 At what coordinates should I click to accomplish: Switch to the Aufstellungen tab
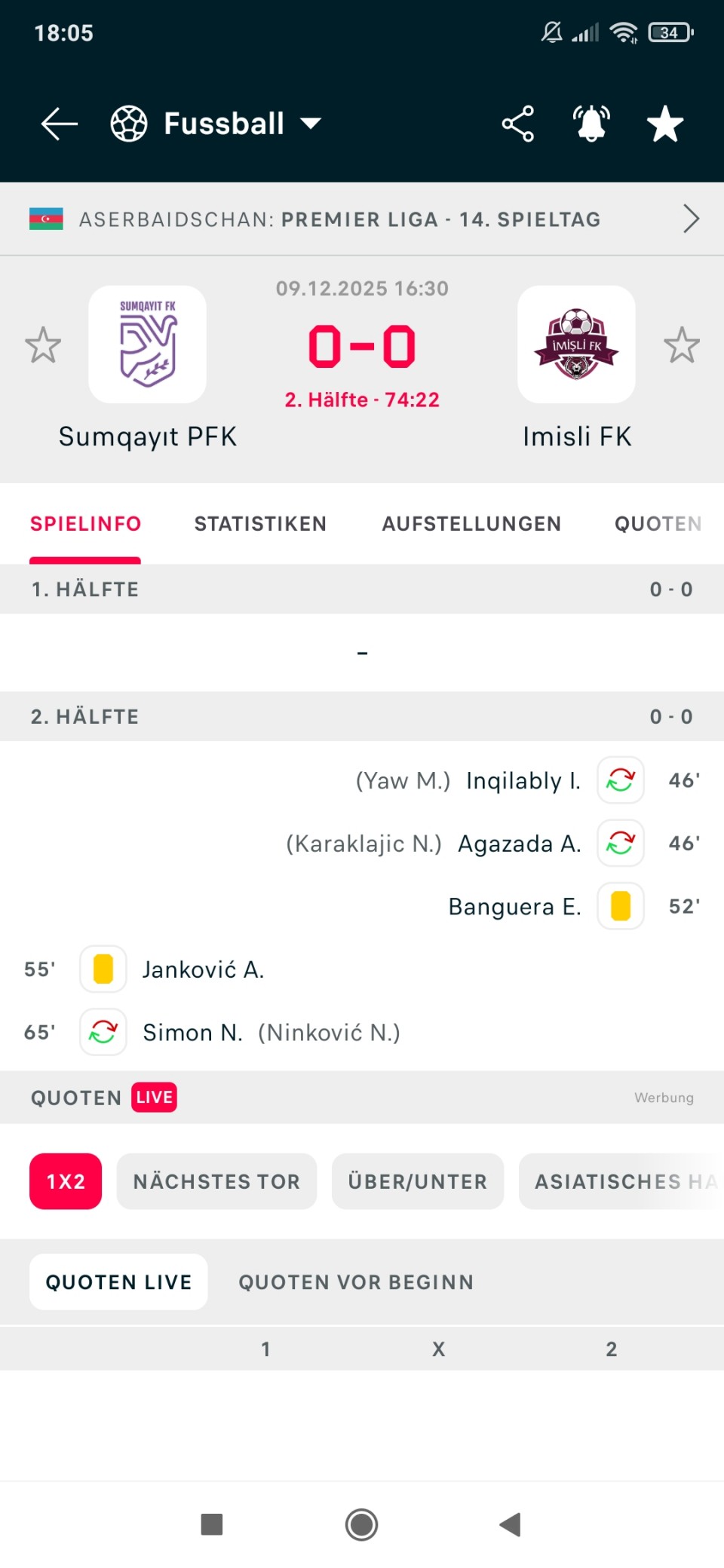pos(471,524)
